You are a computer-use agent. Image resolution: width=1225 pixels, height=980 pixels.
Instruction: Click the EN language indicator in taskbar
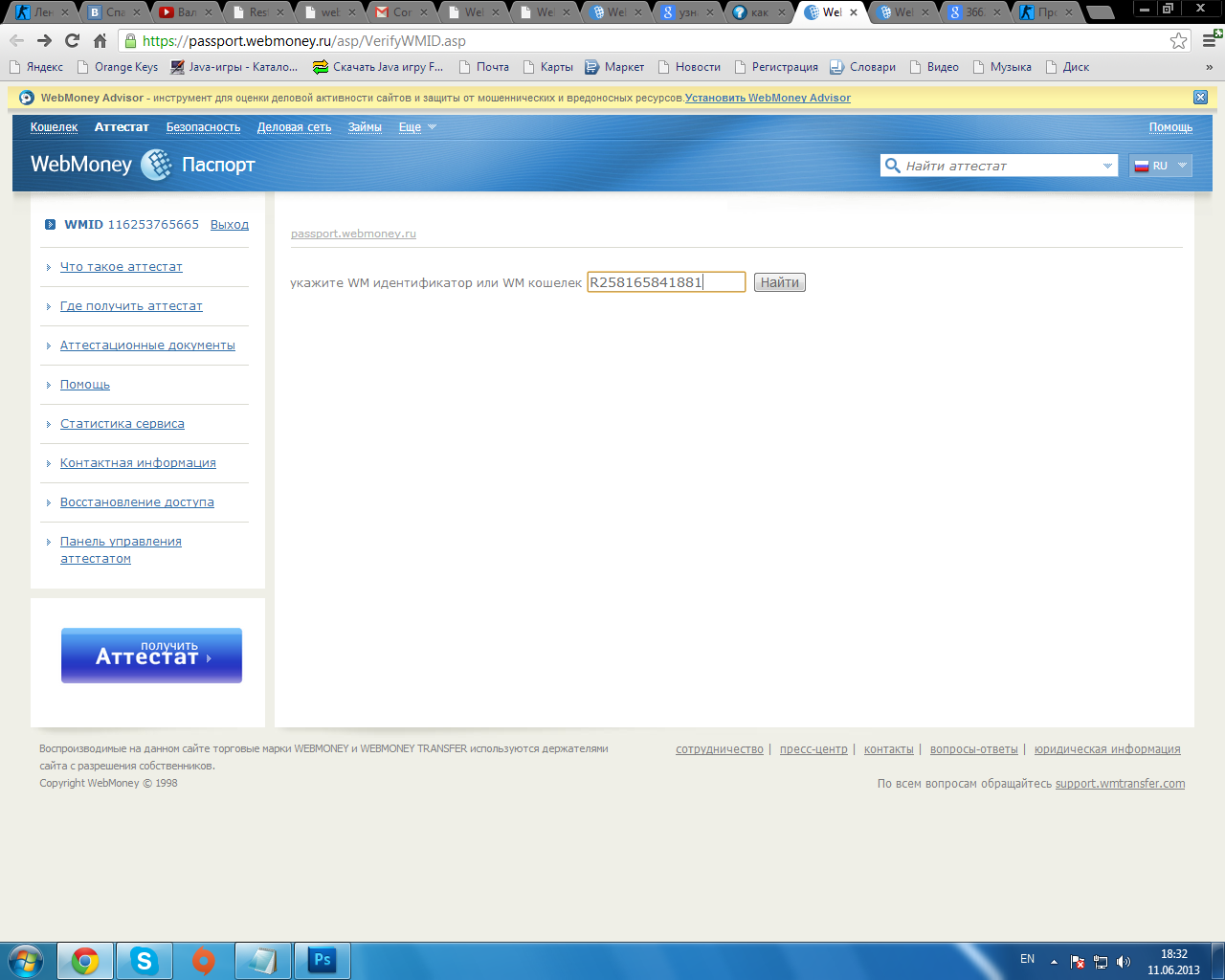(1027, 959)
